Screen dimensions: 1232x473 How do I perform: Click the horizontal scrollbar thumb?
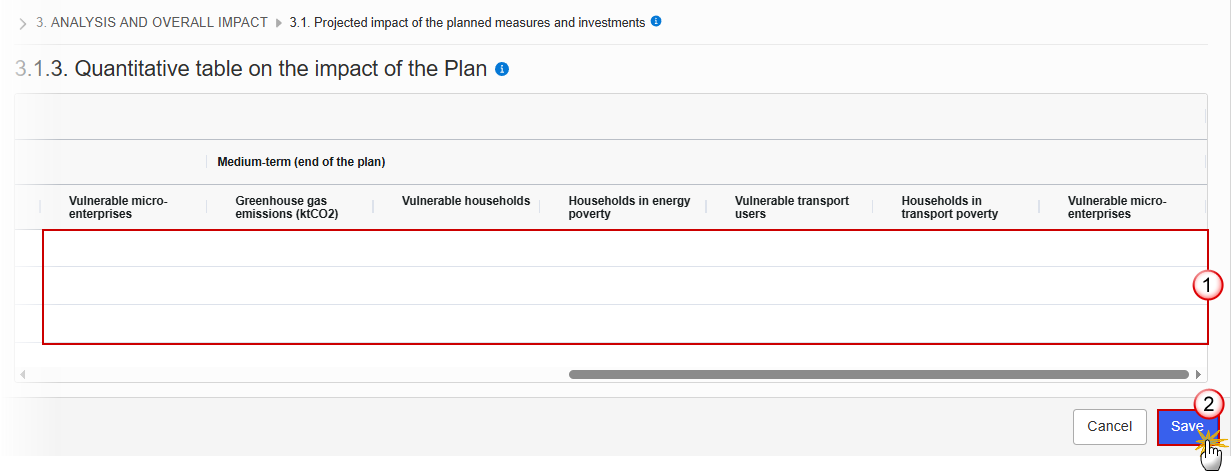tap(879, 374)
